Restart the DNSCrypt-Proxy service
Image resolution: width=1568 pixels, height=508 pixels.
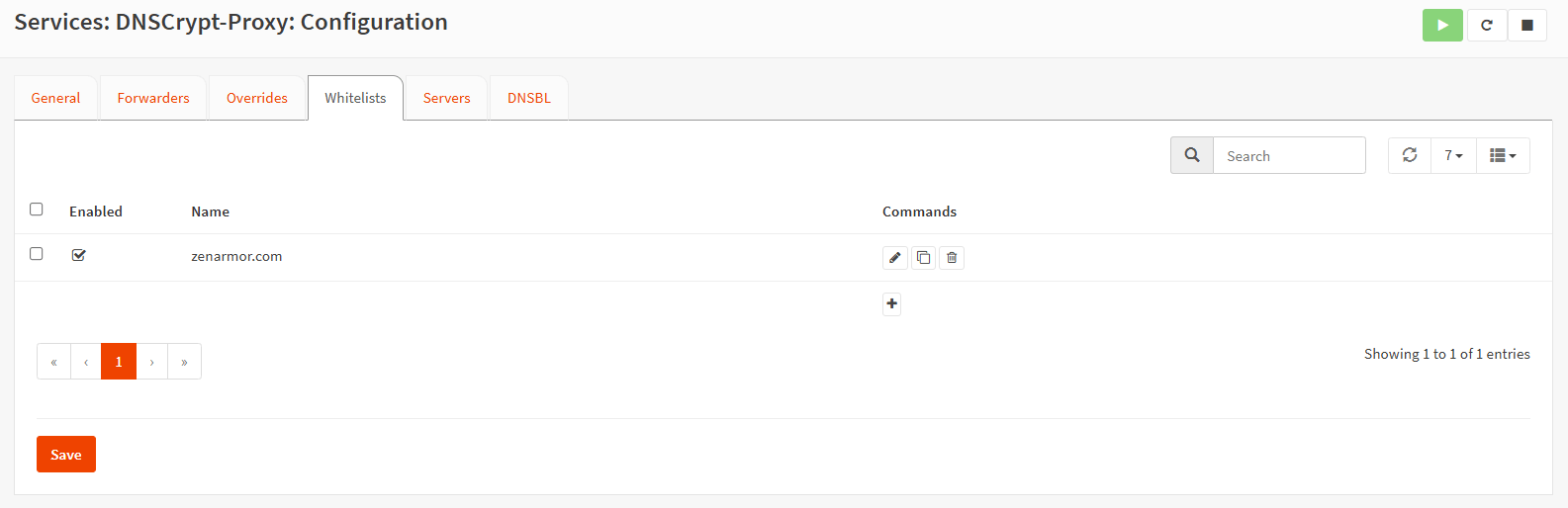tap(1486, 26)
